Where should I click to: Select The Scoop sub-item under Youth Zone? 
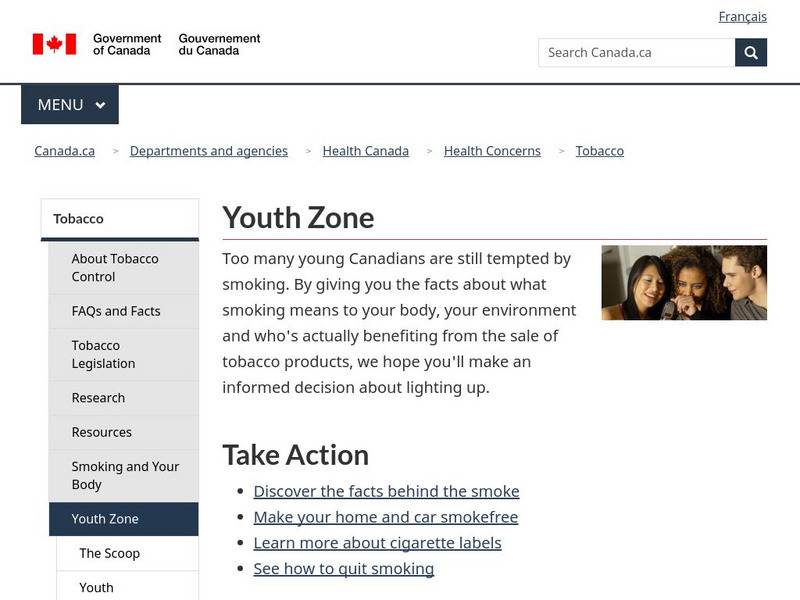110,553
